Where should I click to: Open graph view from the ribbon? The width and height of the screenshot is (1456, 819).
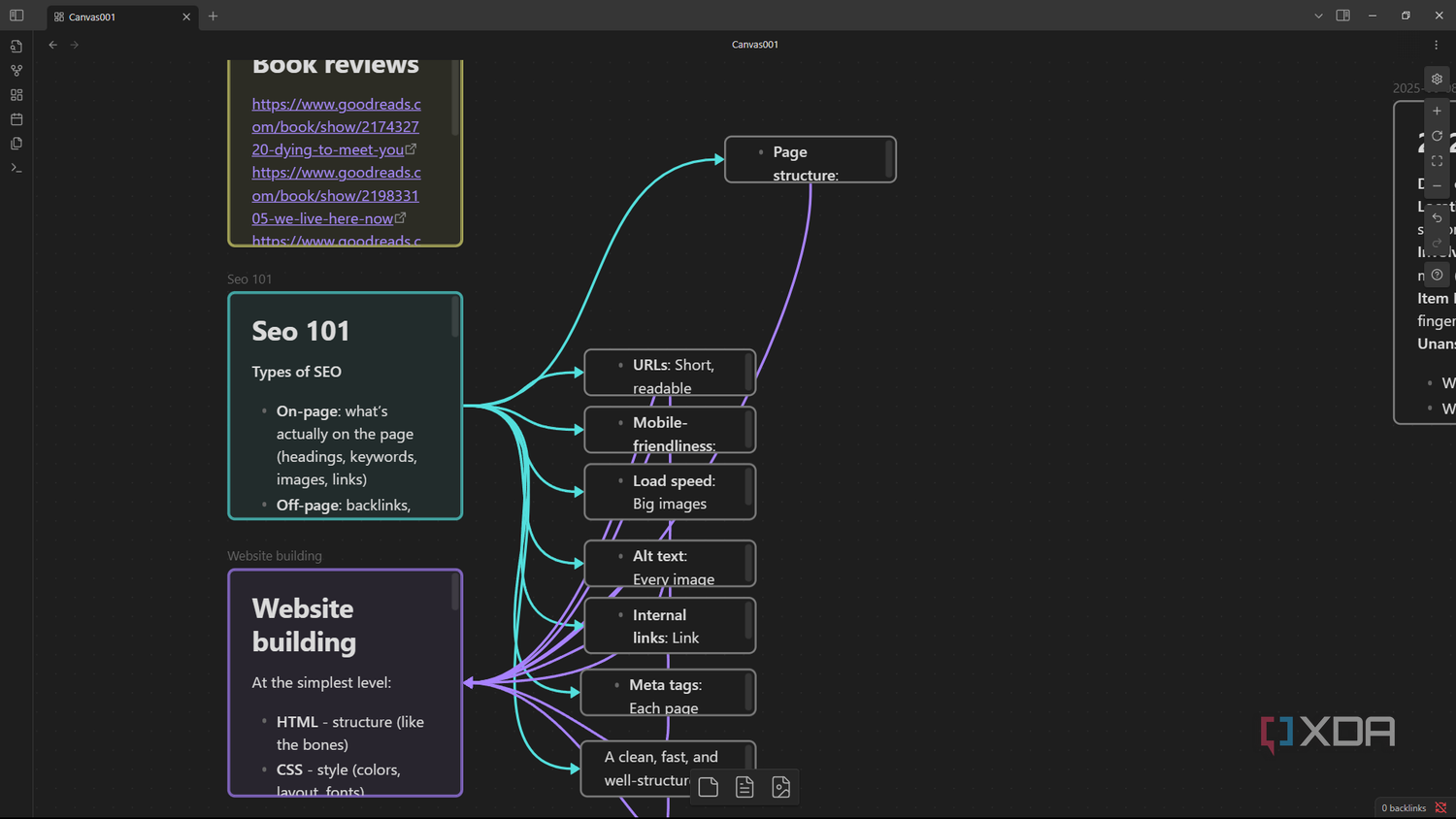pyautogui.click(x=17, y=71)
